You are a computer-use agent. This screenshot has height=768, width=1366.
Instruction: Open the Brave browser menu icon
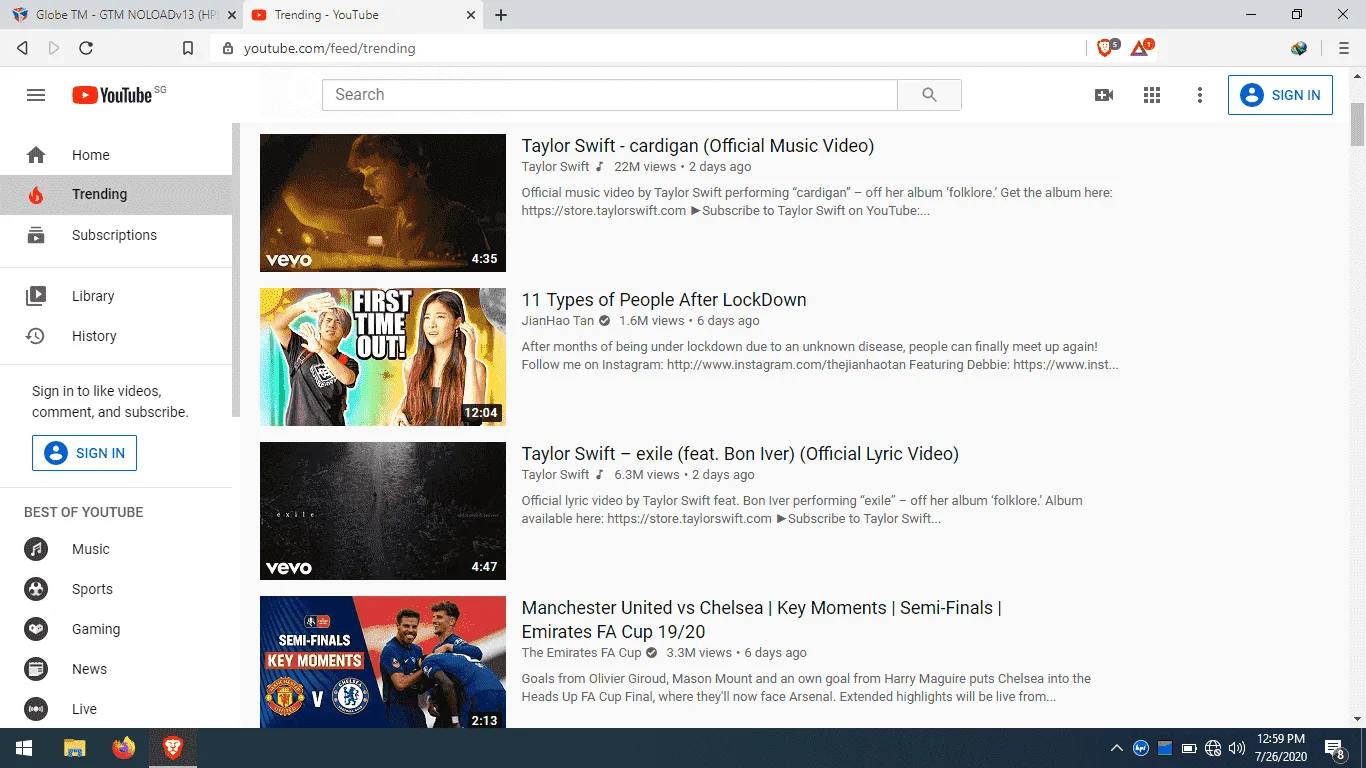1343,48
